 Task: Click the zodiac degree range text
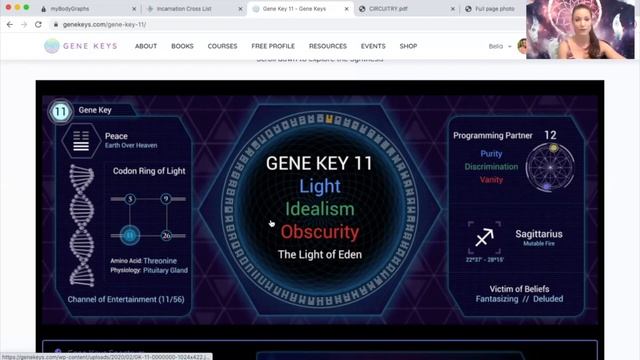point(484,260)
